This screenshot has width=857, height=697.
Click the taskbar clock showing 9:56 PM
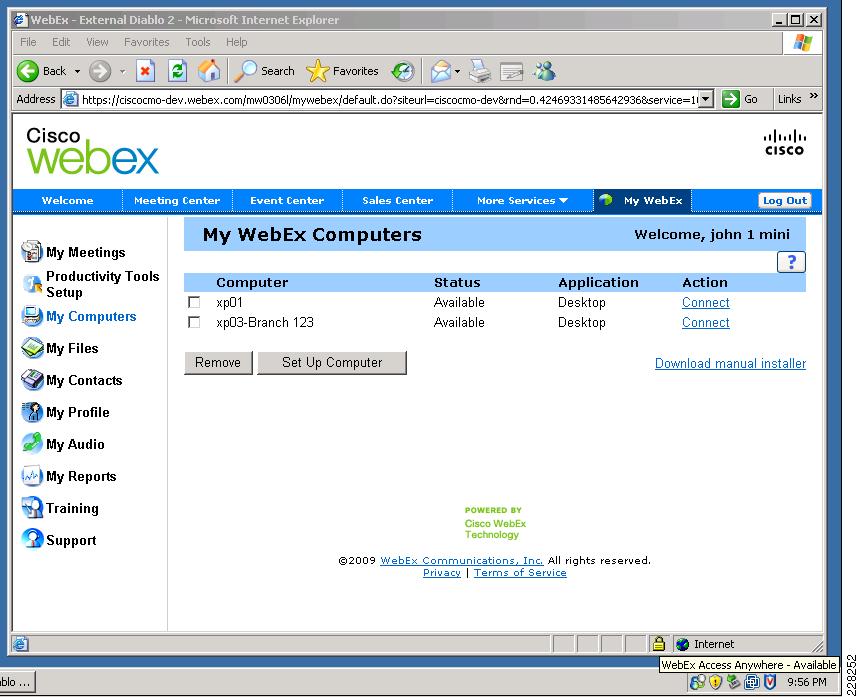click(x=807, y=682)
